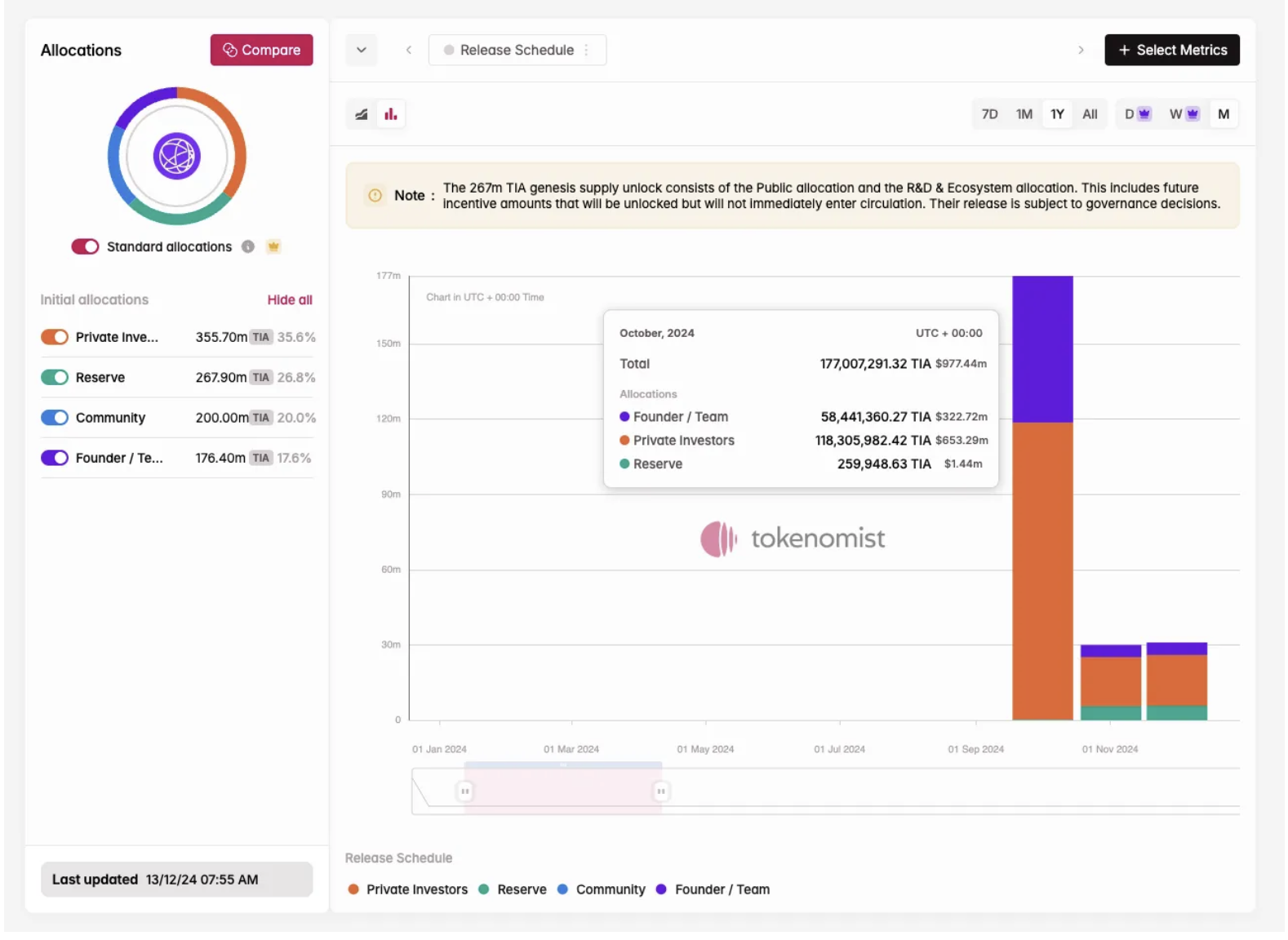Go to next metric with right chevron
The height and width of the screenshot is (940, 1288).
pyautogui.click(x=1081, y=50)
